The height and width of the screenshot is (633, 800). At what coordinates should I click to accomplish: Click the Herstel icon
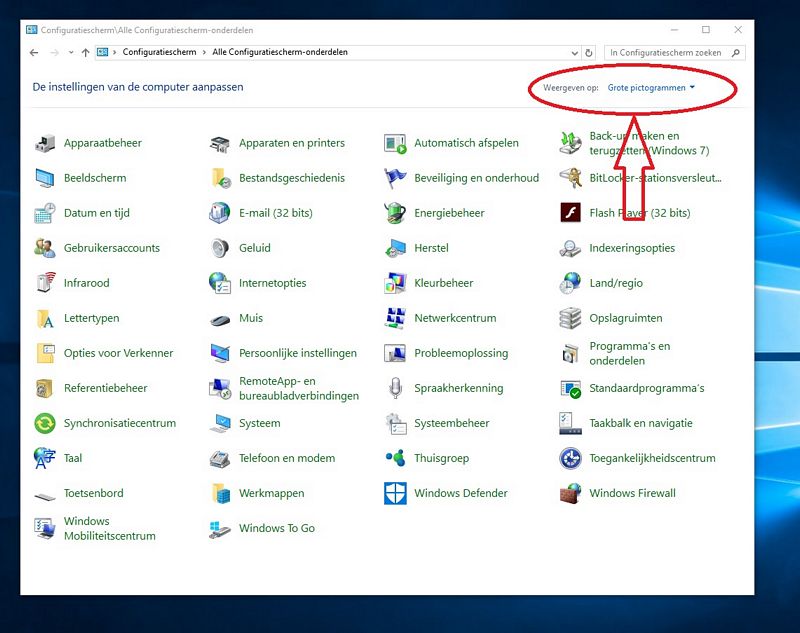click(395, 248)
